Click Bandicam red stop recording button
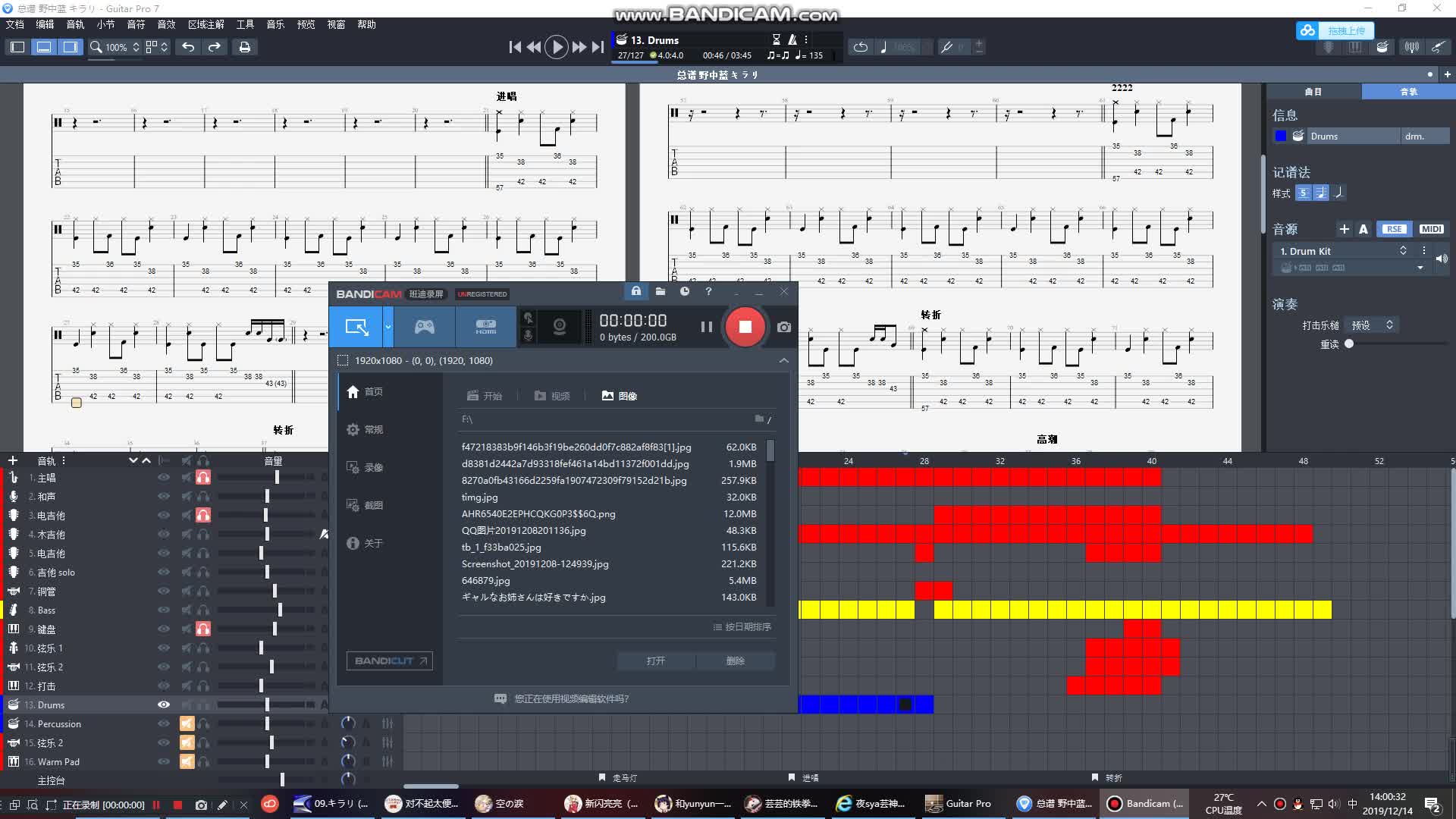 745,327
